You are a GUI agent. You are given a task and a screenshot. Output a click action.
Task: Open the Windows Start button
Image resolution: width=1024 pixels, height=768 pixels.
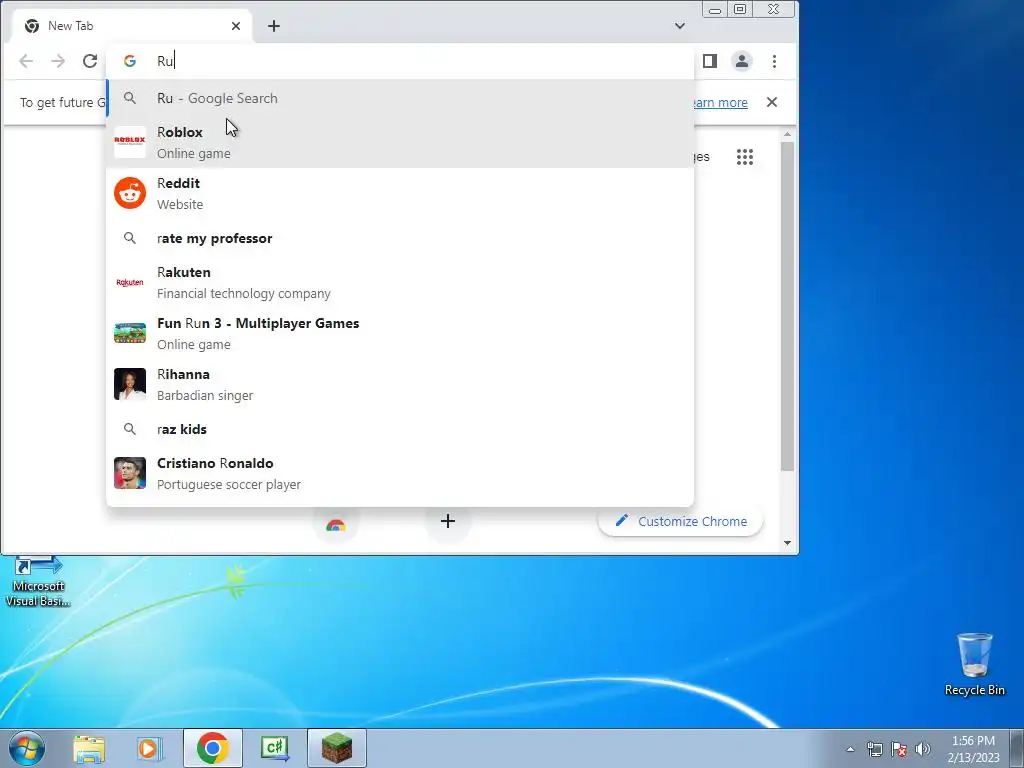[27, 748]
